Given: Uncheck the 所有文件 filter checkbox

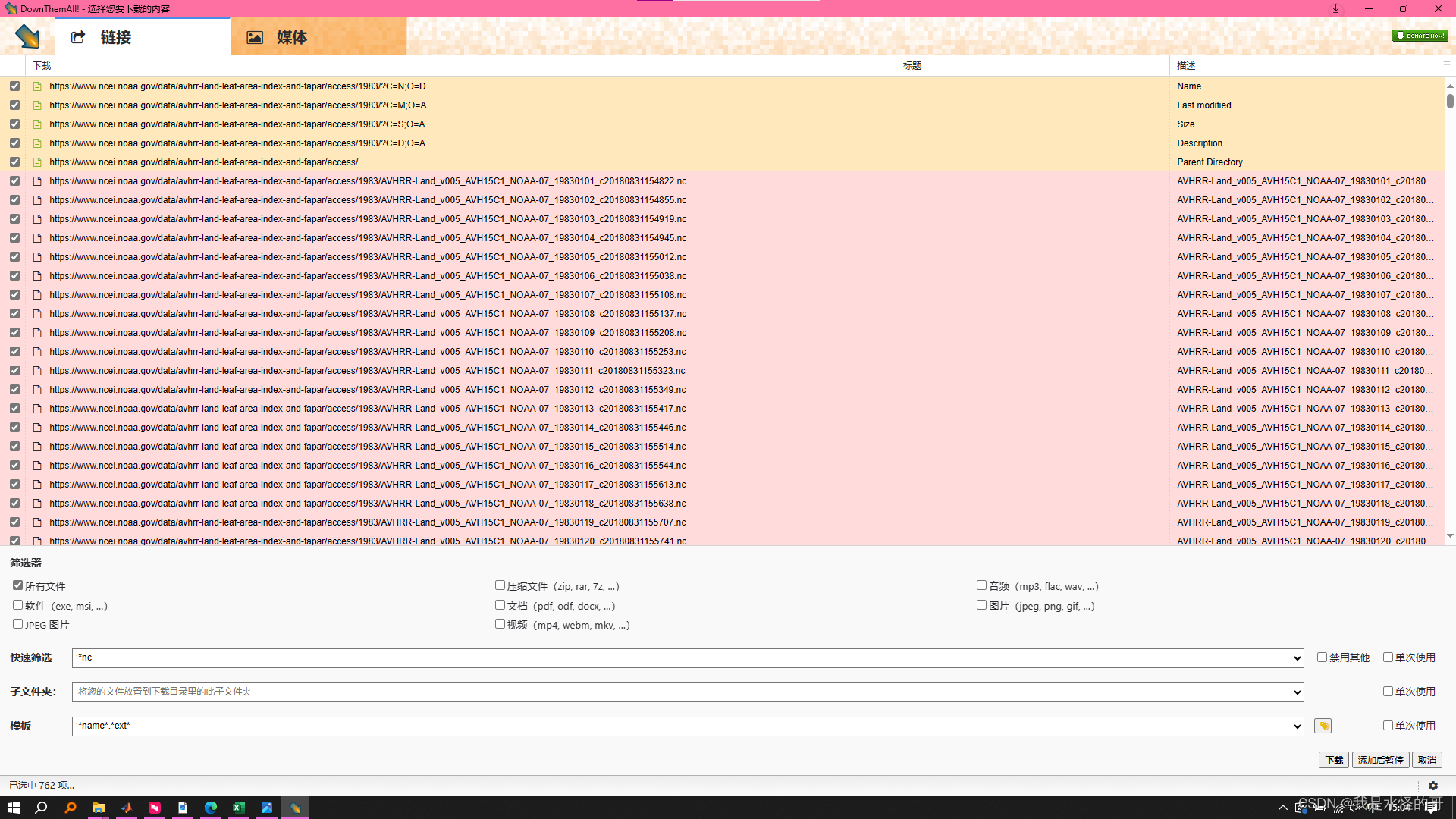Looking at the screenshot, I should coord(17,585).
